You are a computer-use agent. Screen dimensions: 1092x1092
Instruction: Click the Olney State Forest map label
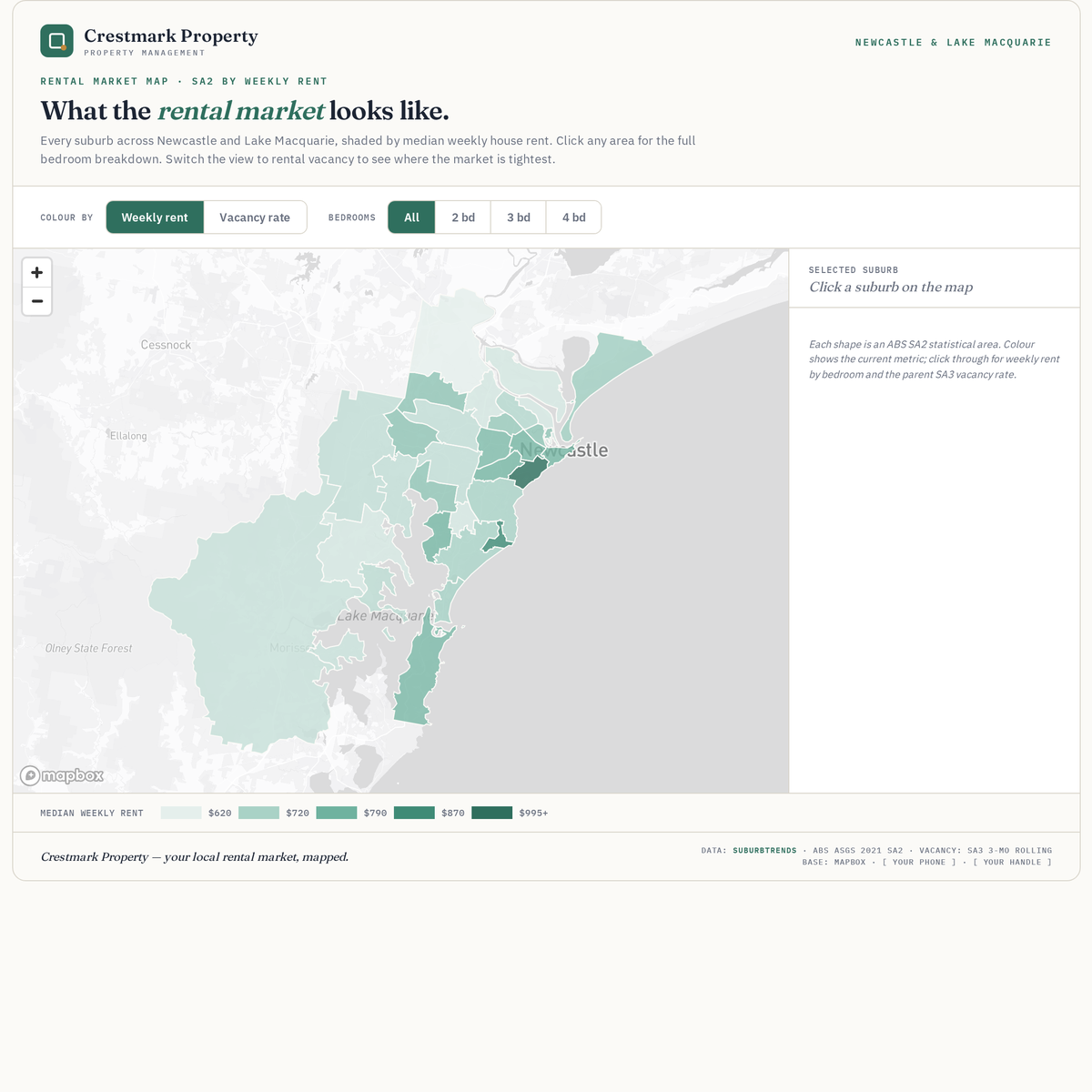[x=88, y=648]
